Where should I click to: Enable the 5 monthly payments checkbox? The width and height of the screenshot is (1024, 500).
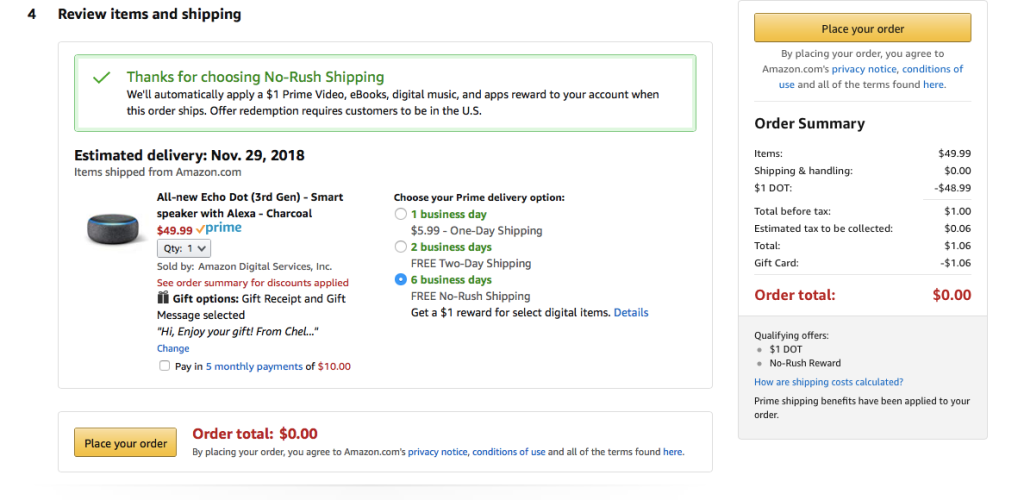pos(164,366)
